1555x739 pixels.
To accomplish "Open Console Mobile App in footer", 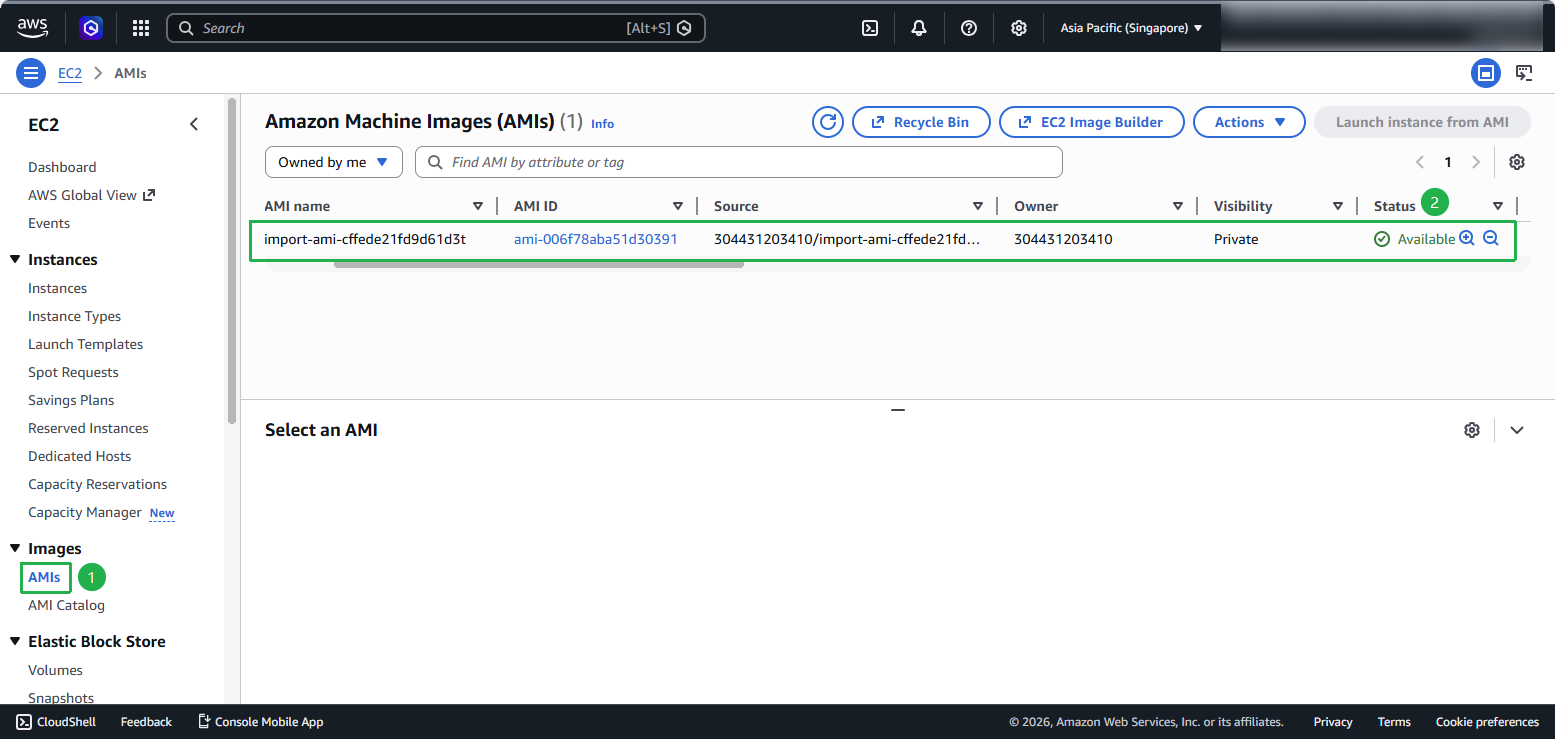I will point(260,722).
